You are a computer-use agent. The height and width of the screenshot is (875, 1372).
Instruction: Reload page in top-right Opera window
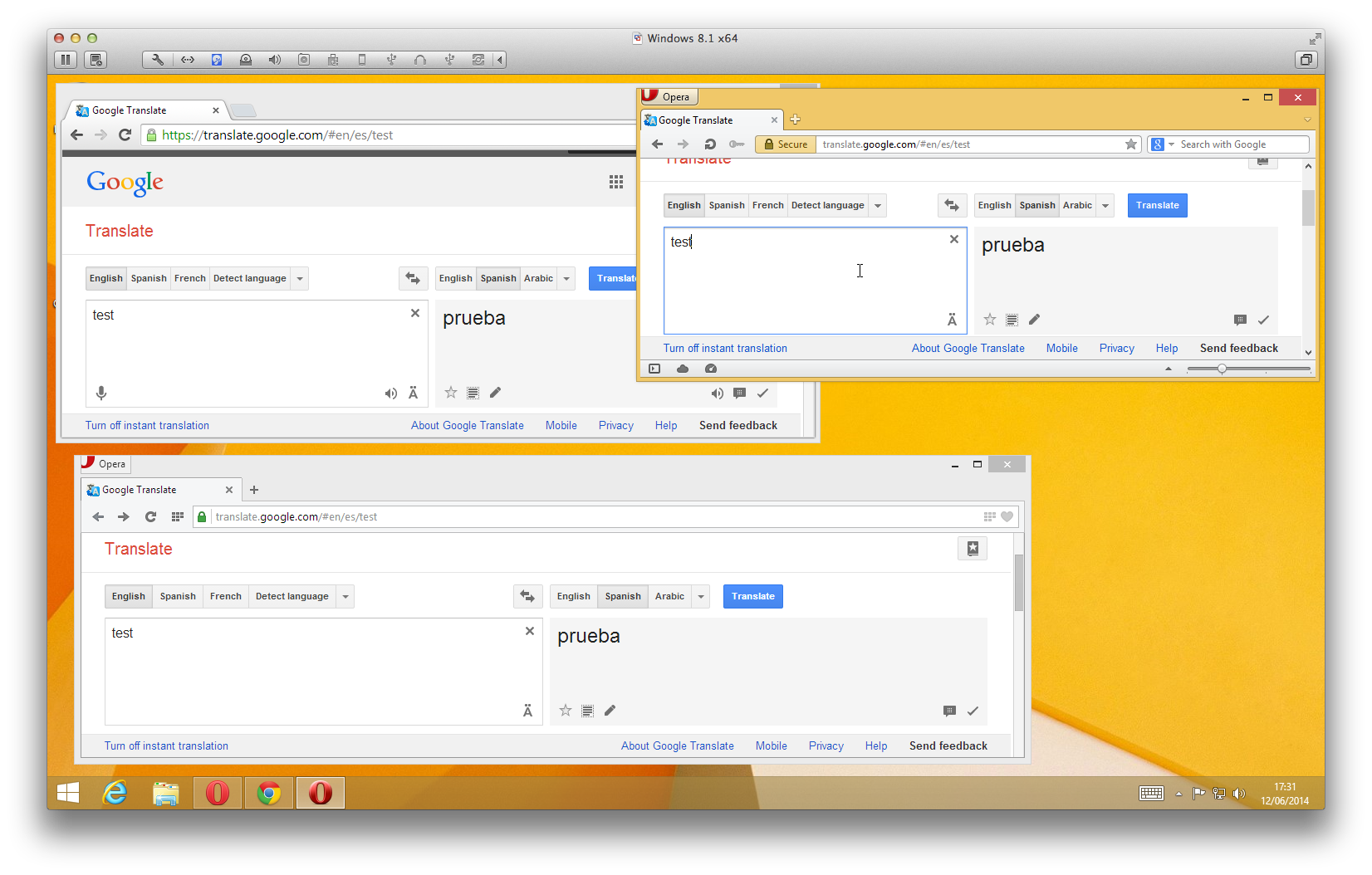click(x=710, y=144)
